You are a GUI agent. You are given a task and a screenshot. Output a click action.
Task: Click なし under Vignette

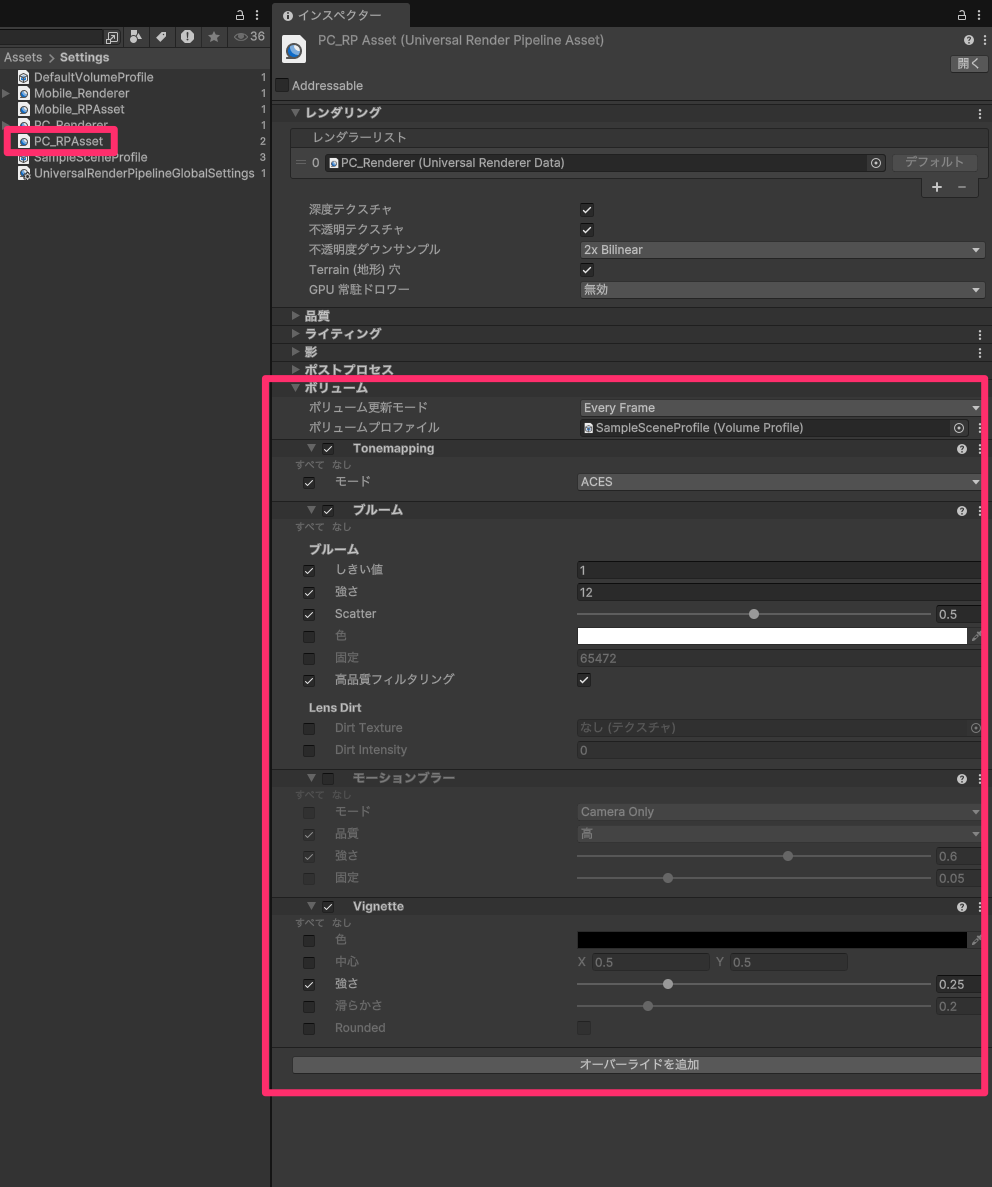click(342, 923)
